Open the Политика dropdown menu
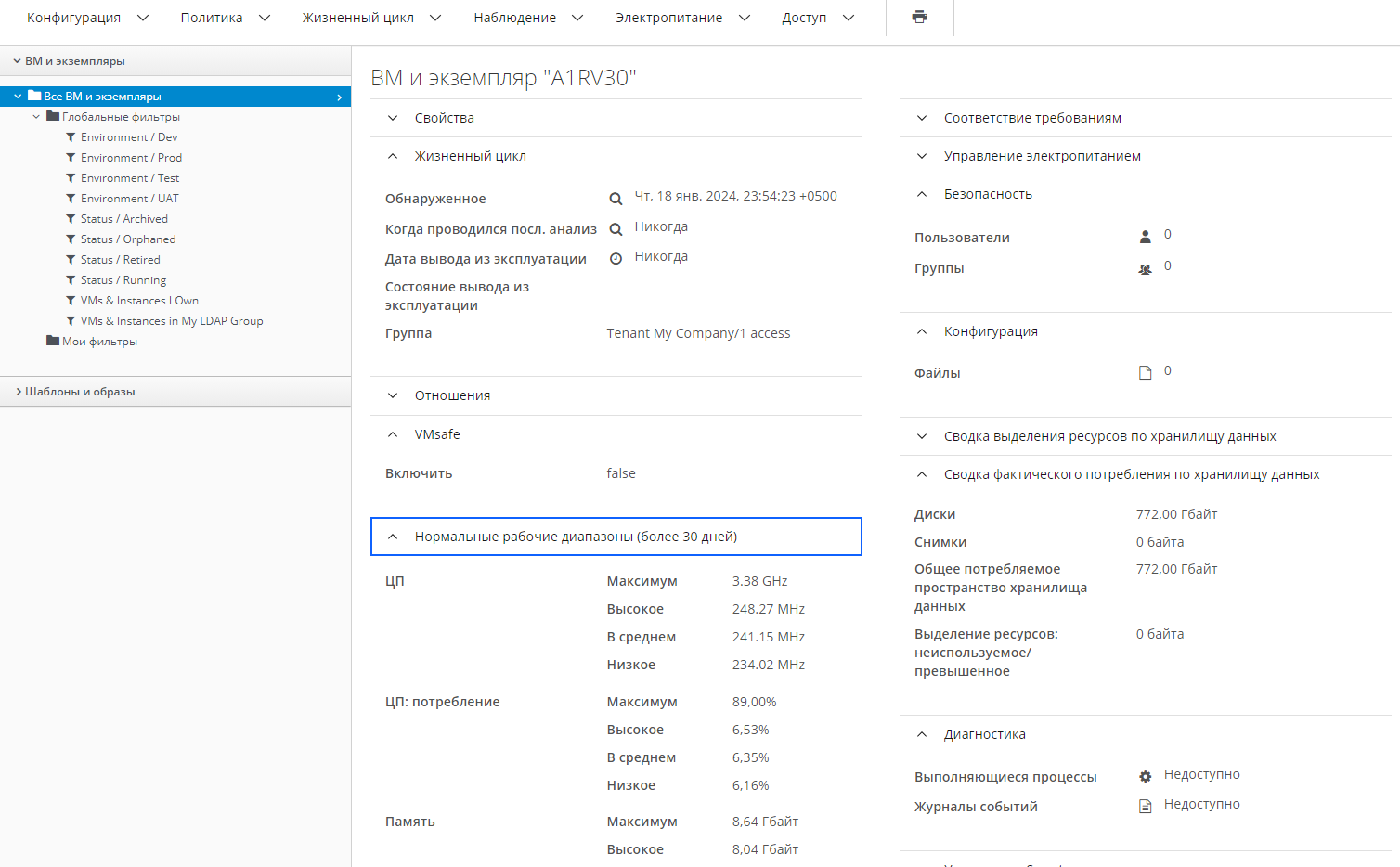Viewport: 1400px width, 867px height. pos(225,18)
